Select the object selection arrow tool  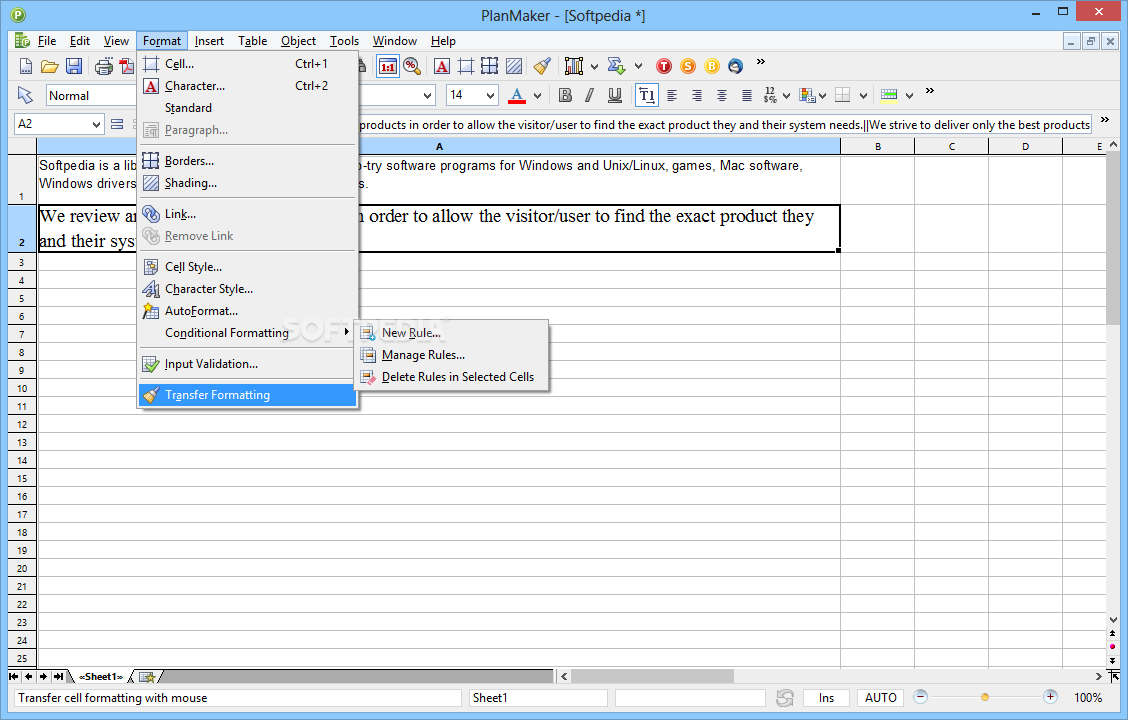25,95
